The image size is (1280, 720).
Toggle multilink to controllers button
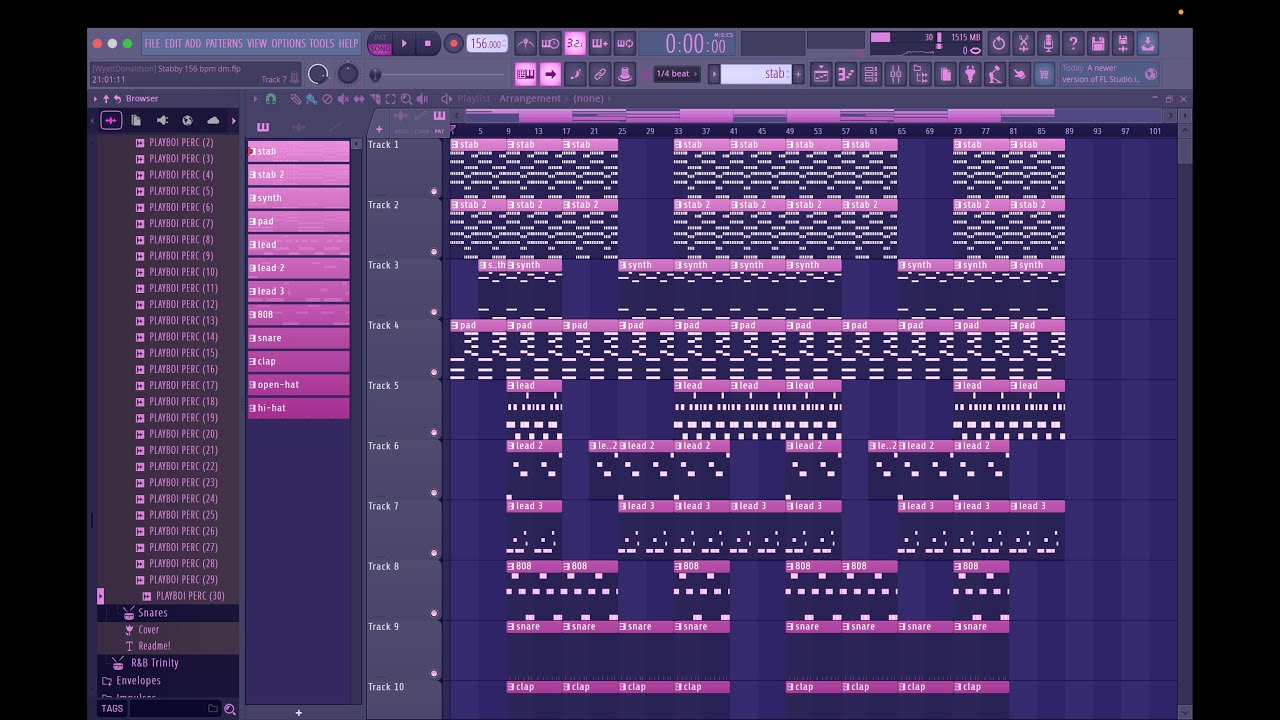[x=600, y=74]
